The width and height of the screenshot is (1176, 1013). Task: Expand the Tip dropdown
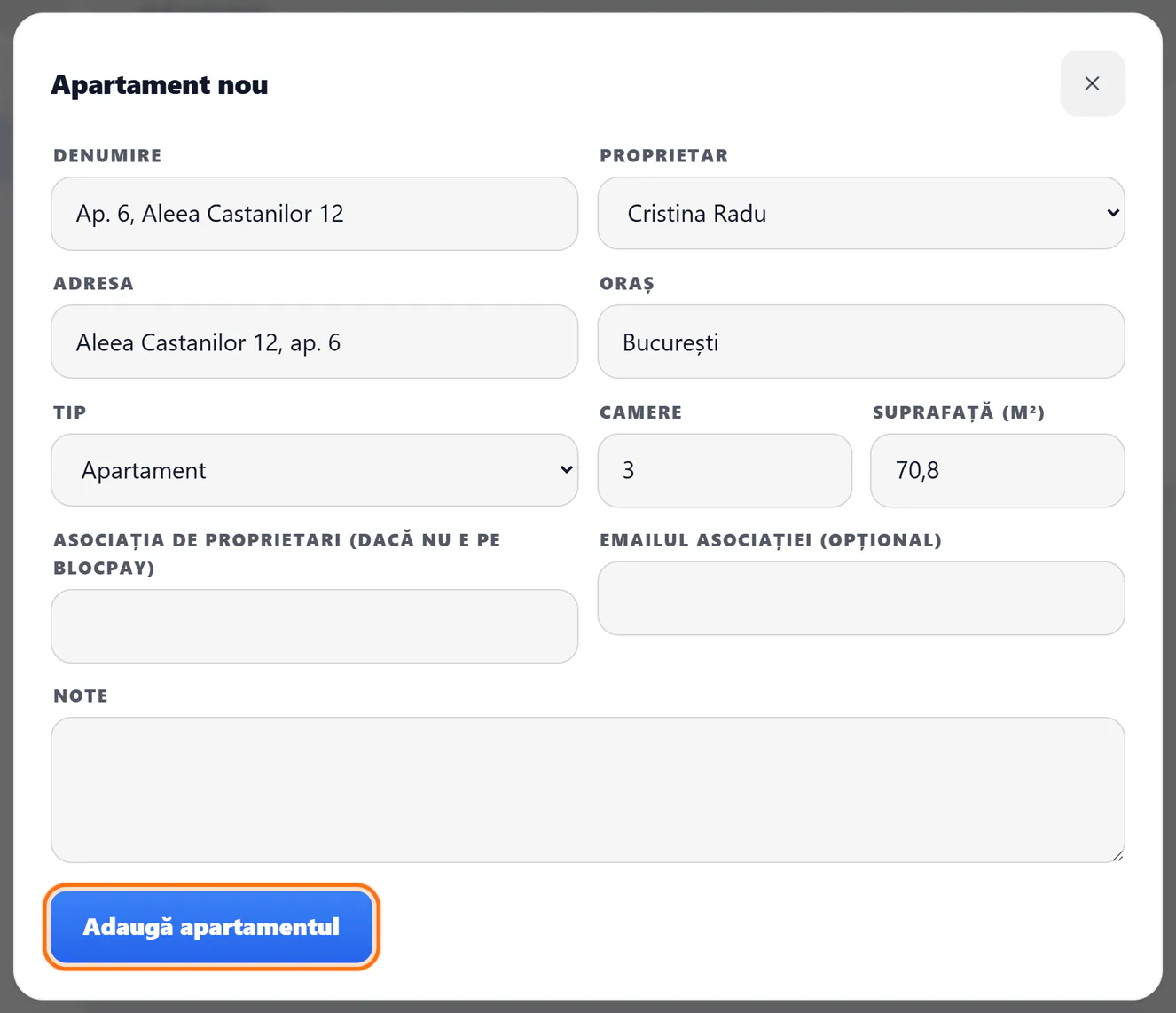pyautogui.click(x=315, y=470)
